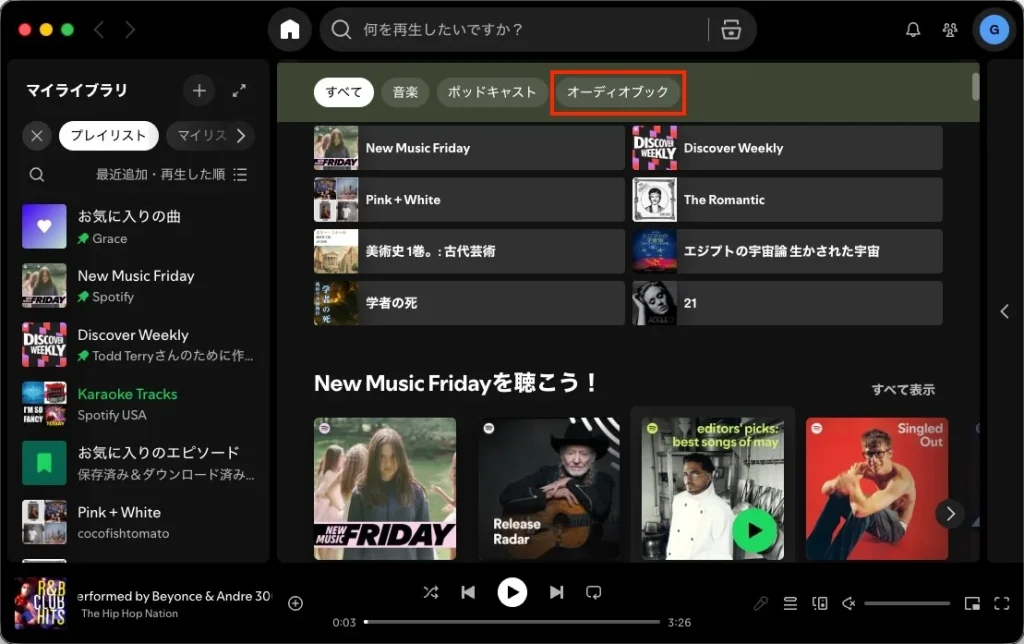Viewport: 1024px width, 644px height.
Task: Enter full screen mode
Action: pos(1002,604)
